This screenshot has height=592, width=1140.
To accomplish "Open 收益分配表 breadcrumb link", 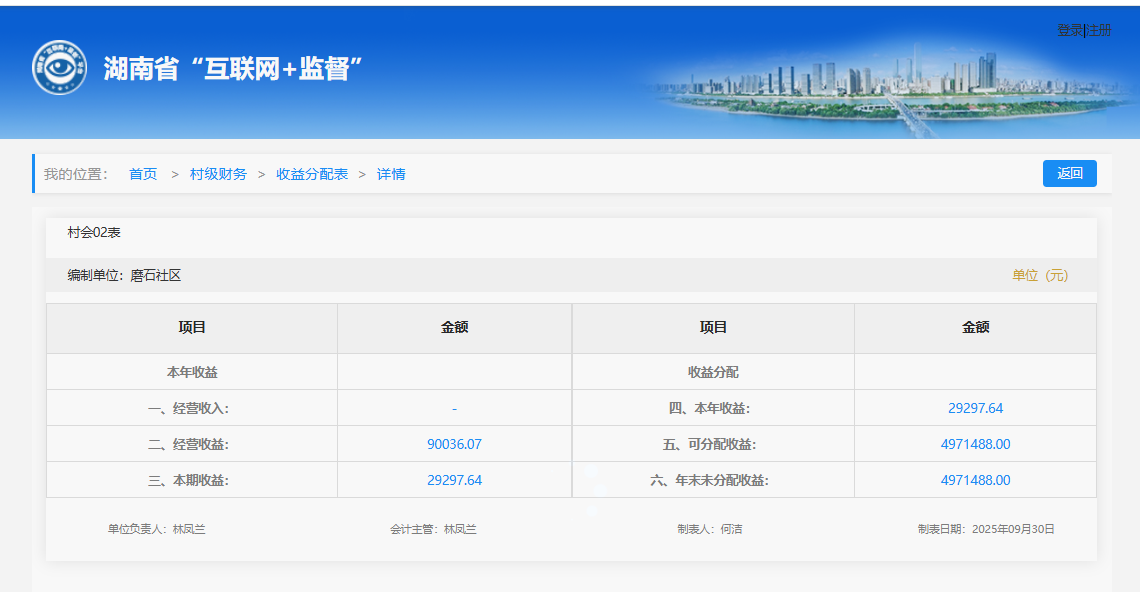I will [x=312, y=174].
